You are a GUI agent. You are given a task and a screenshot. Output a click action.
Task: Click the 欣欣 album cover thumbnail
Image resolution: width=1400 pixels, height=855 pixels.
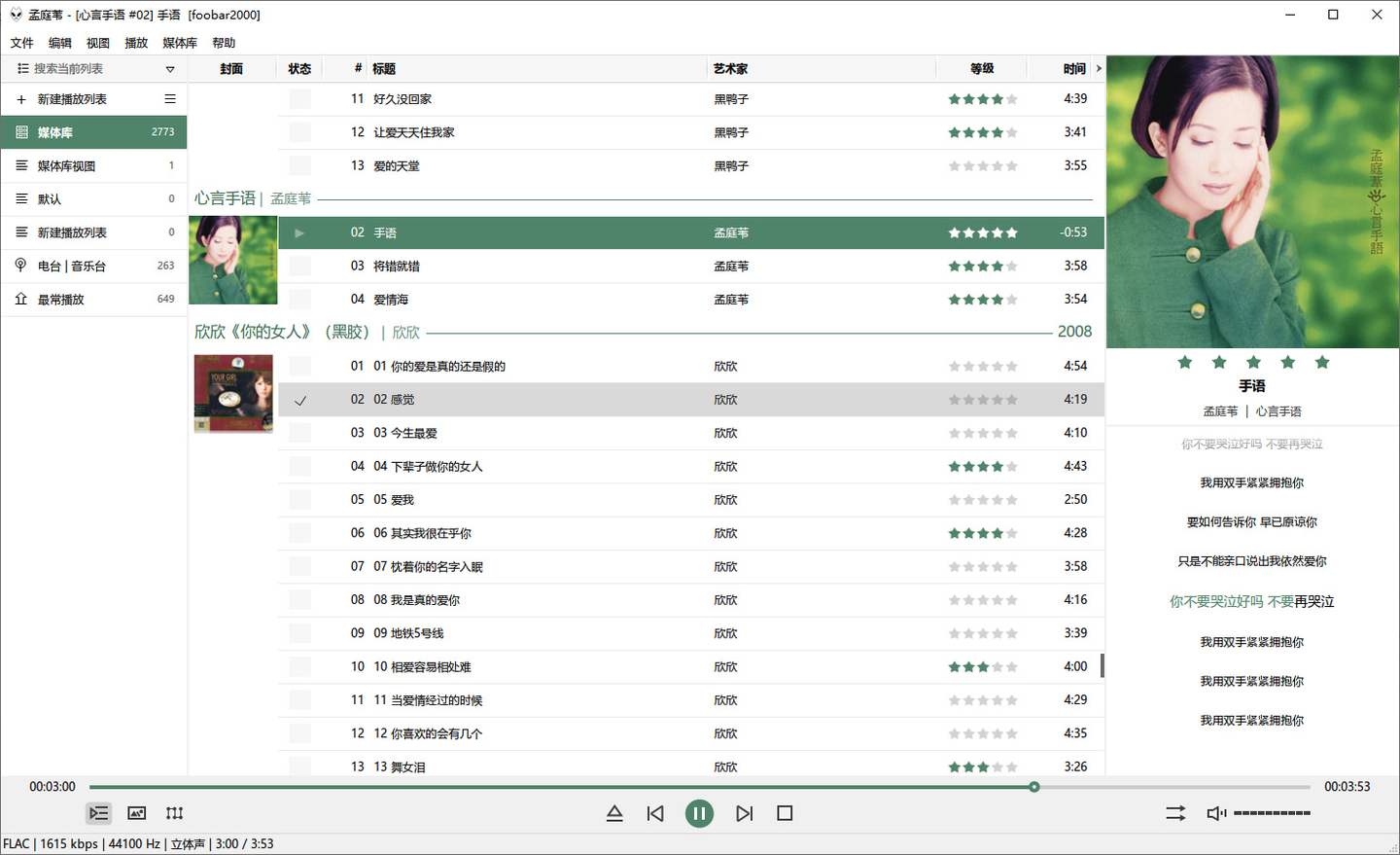pos(233,394)
